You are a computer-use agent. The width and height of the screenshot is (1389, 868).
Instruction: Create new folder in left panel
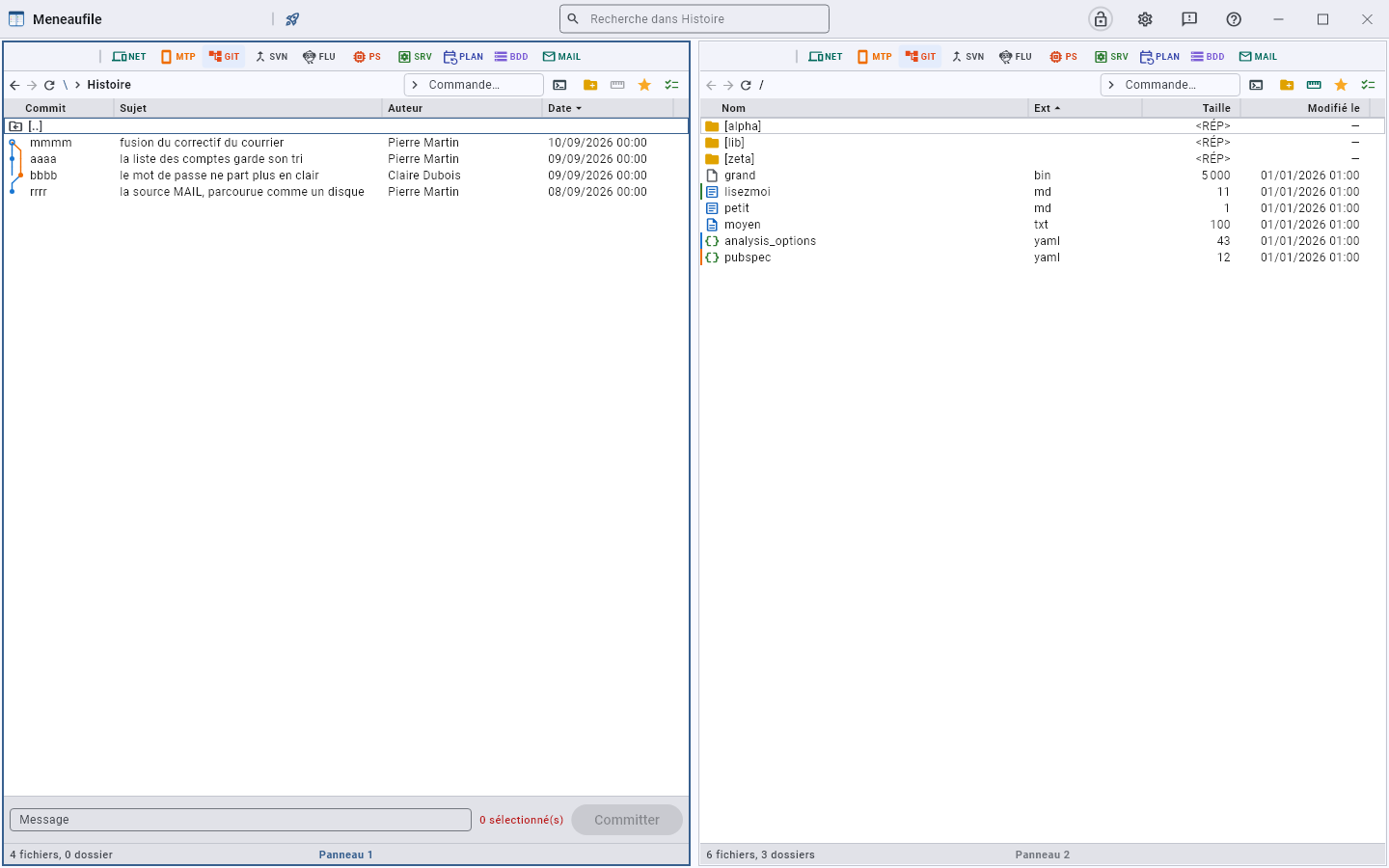tap(590, 85)
